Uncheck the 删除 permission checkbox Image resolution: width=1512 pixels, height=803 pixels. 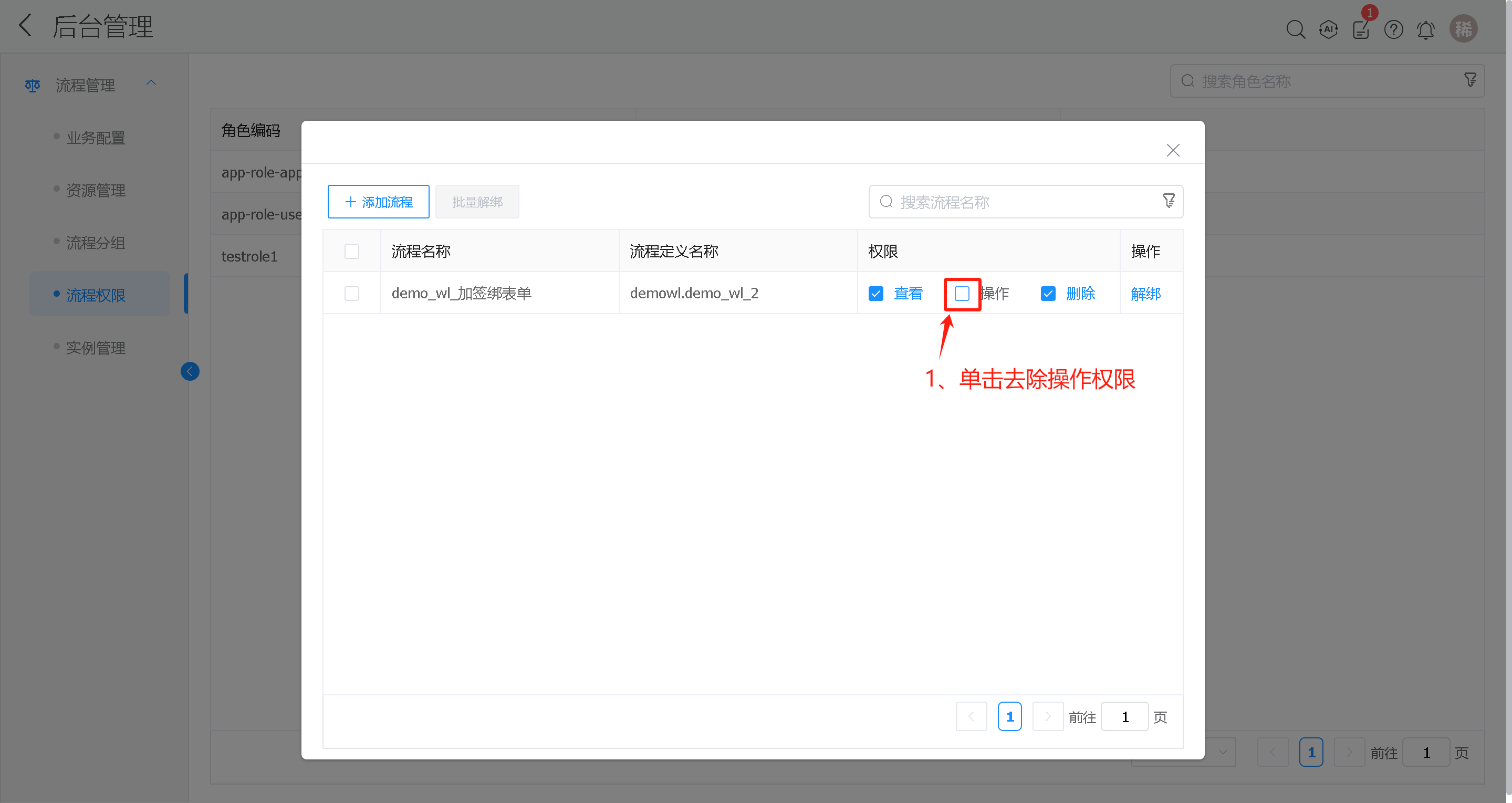[x=1048, y=293]
